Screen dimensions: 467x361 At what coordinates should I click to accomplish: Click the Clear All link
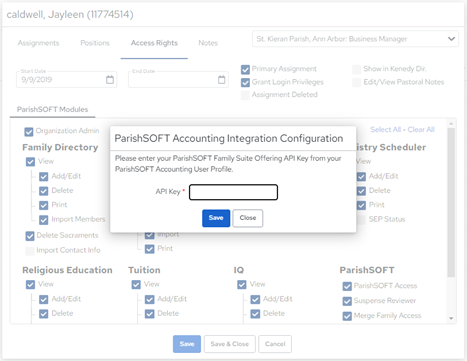click(421, 129)
